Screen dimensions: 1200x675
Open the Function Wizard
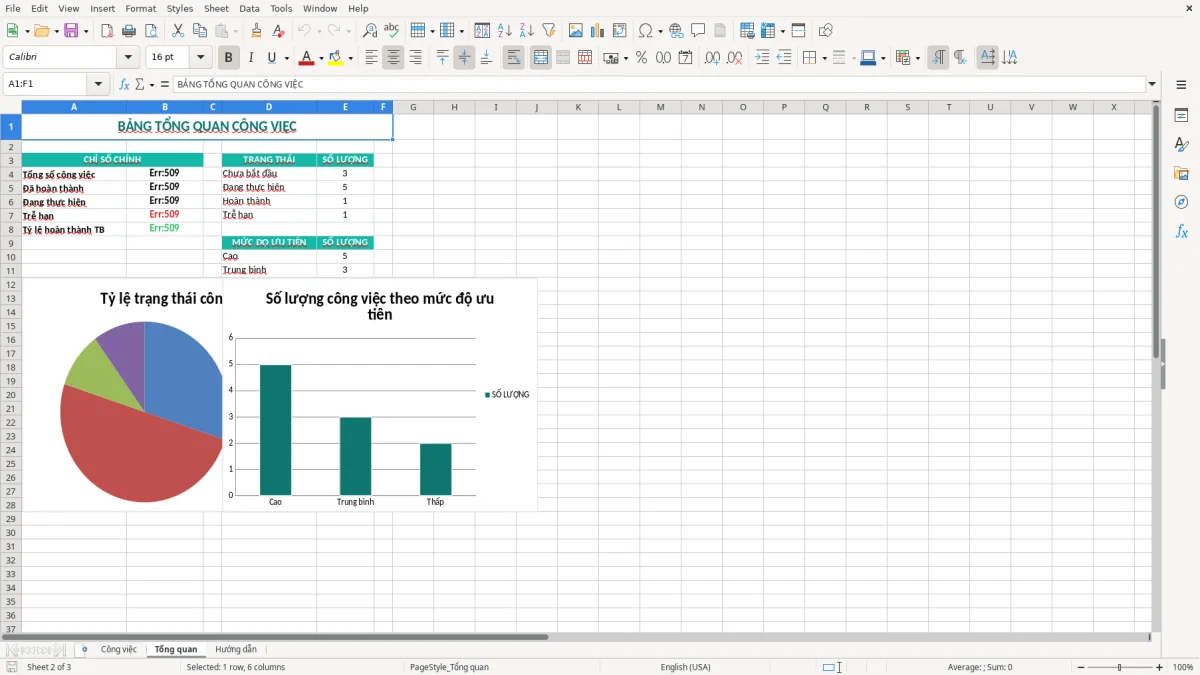click(x=124, y=84)
